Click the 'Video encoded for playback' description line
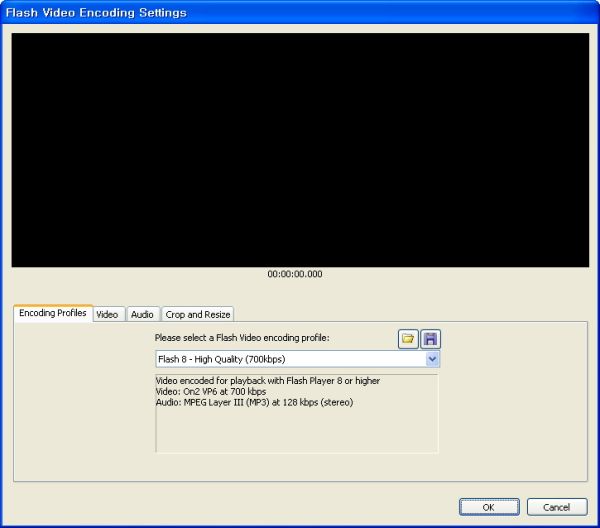This screenshot has height=528, width=600. tap(268, 381)
